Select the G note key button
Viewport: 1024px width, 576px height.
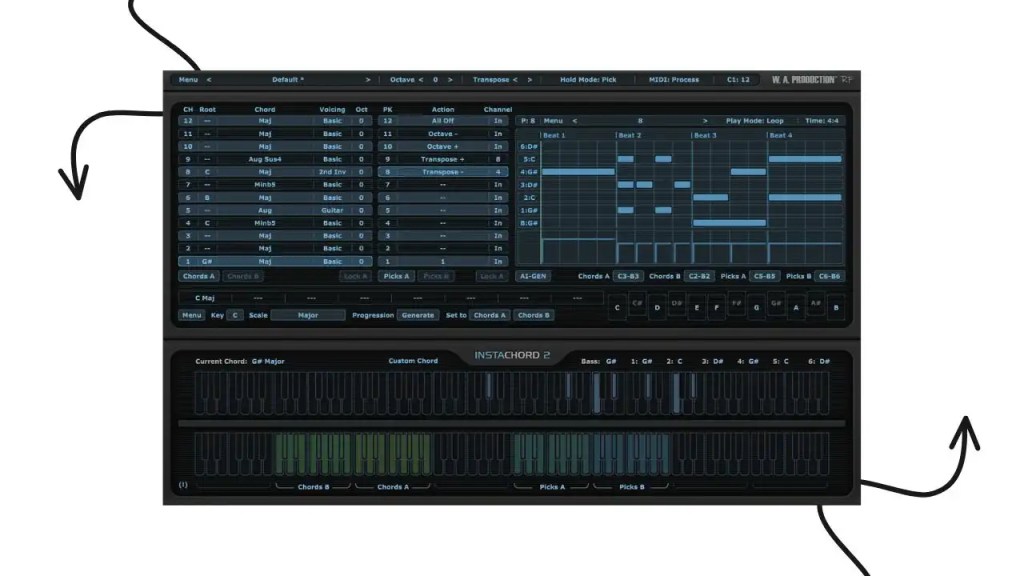756,308
